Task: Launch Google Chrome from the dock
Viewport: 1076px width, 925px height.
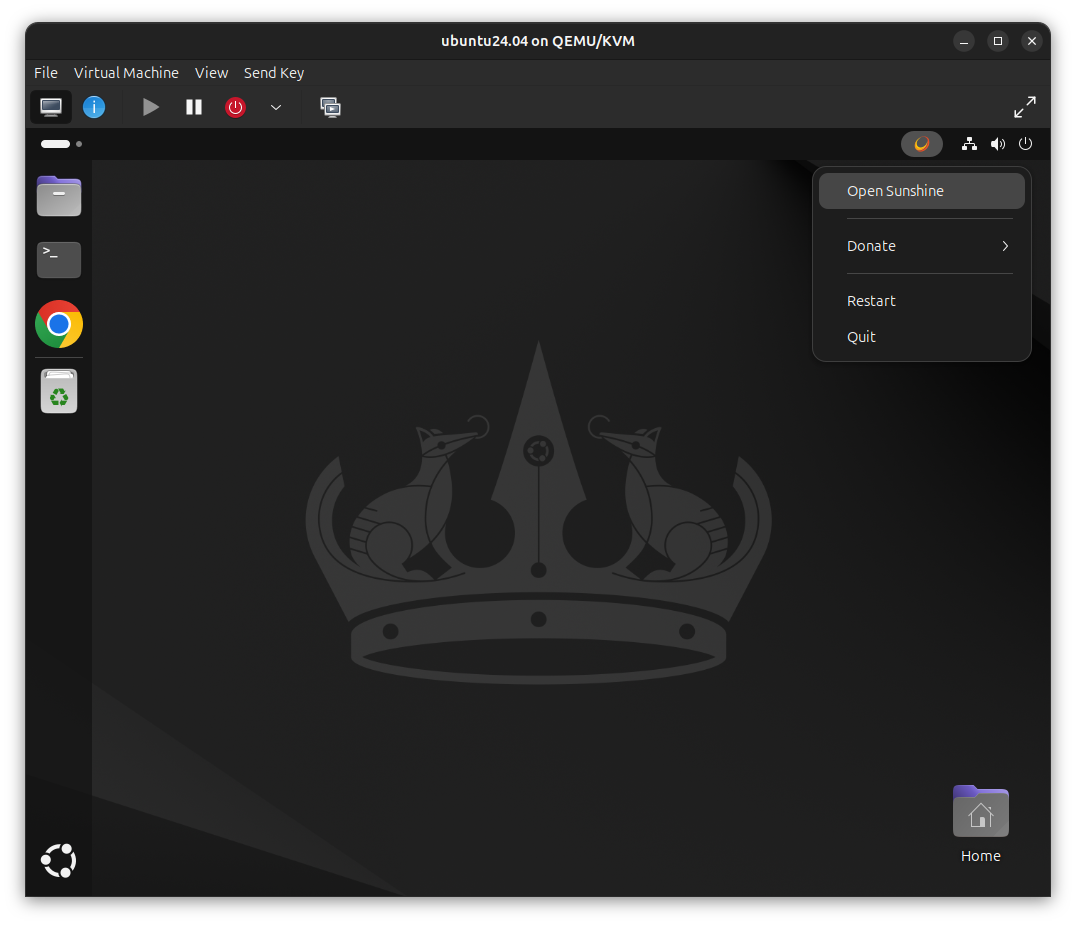Action: (x=58, y=324)
